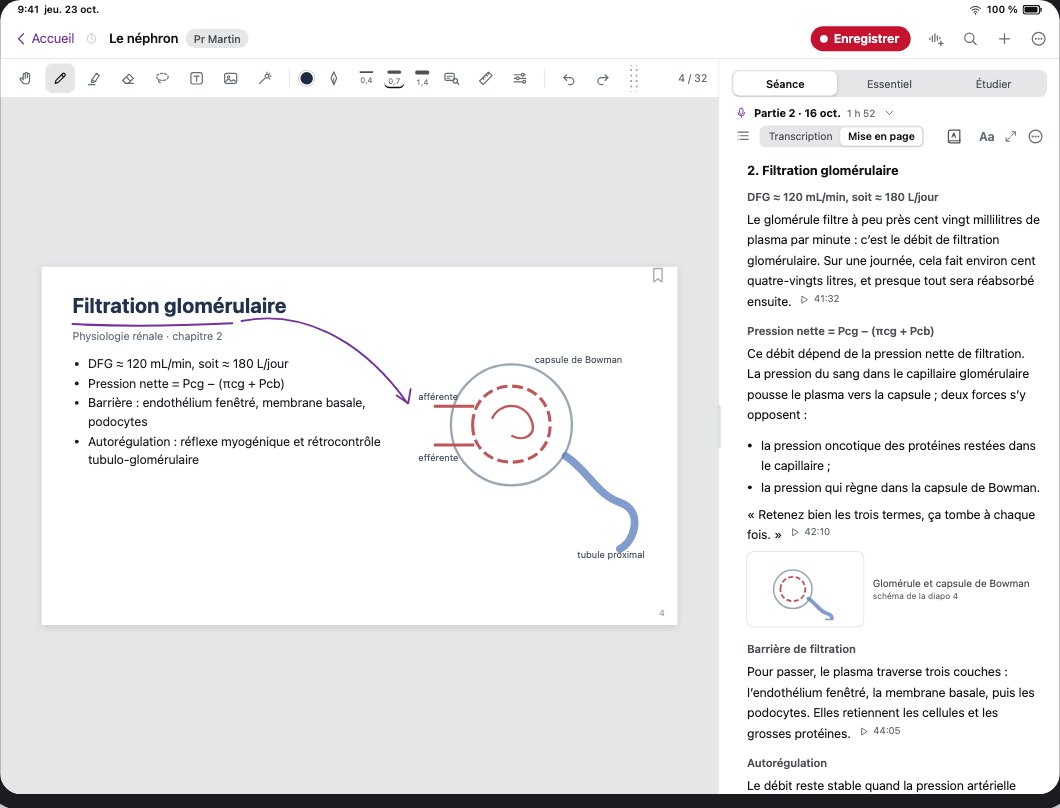Select the magic wand laser tool
Viewport: 1060px width, 808px height.
tap(265, 78)
